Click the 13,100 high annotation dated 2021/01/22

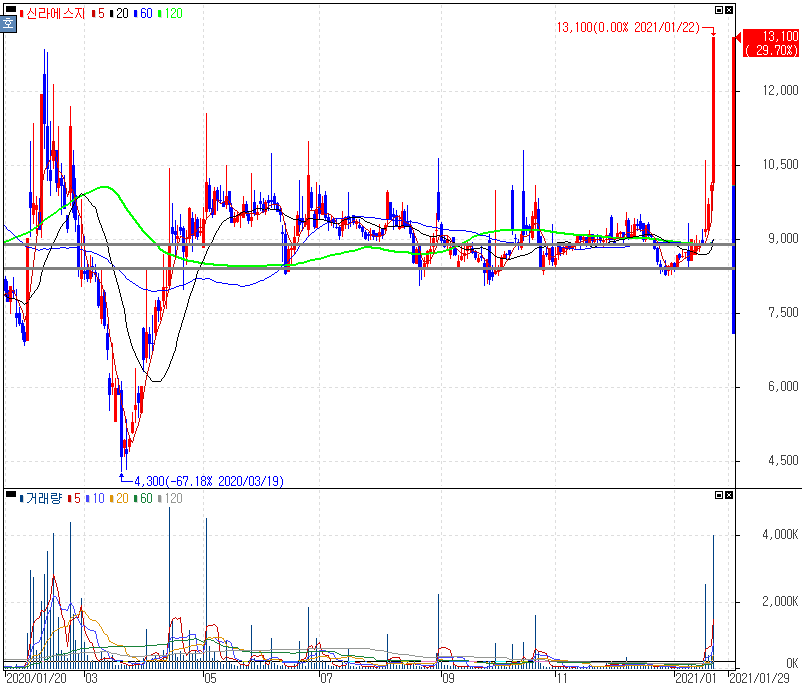coord(628,28)
